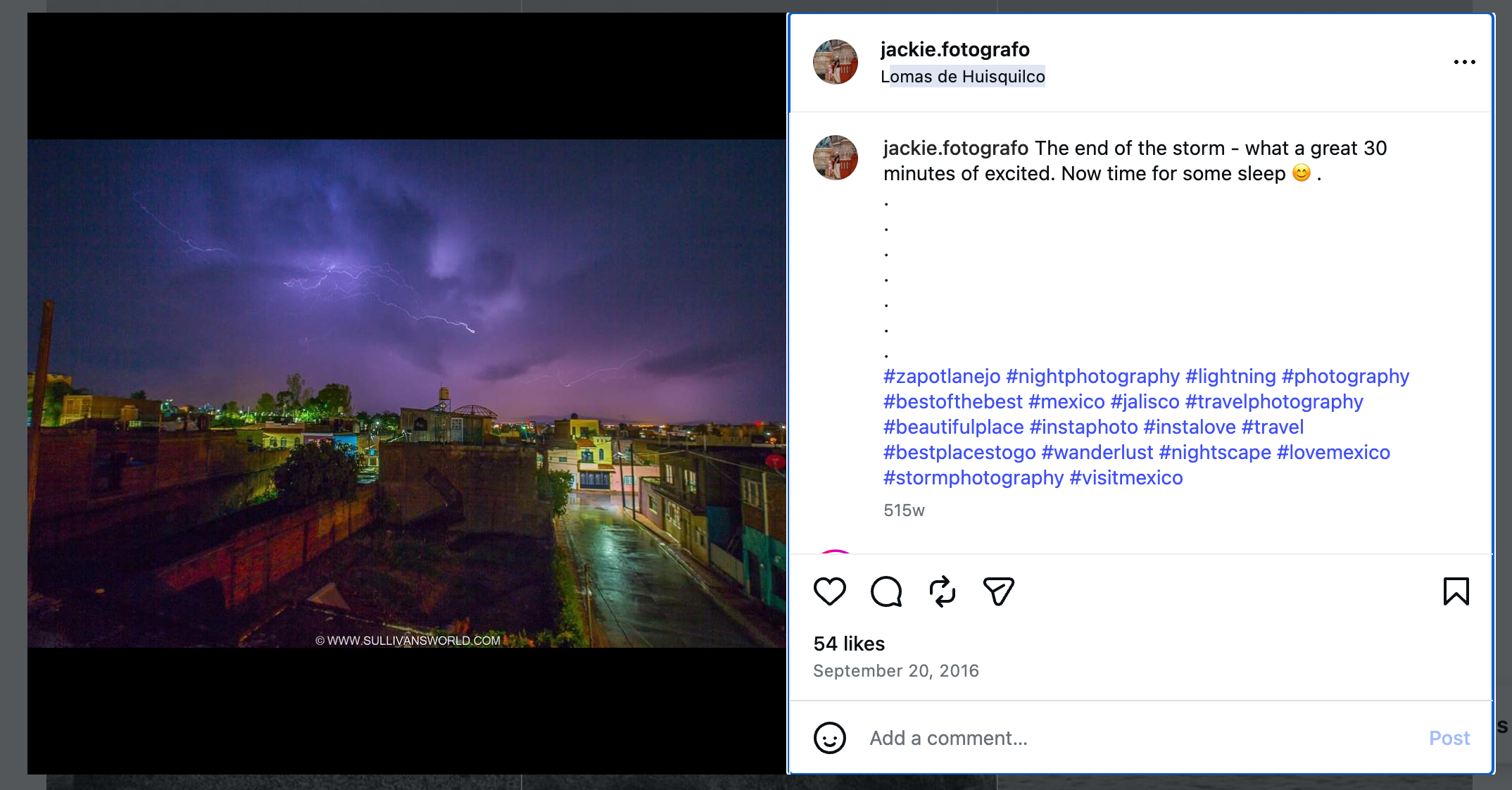Open the September 20, 2016 post date
Image resolution: width=1512 pixels, height=790 pixels.
coord(896,671)
